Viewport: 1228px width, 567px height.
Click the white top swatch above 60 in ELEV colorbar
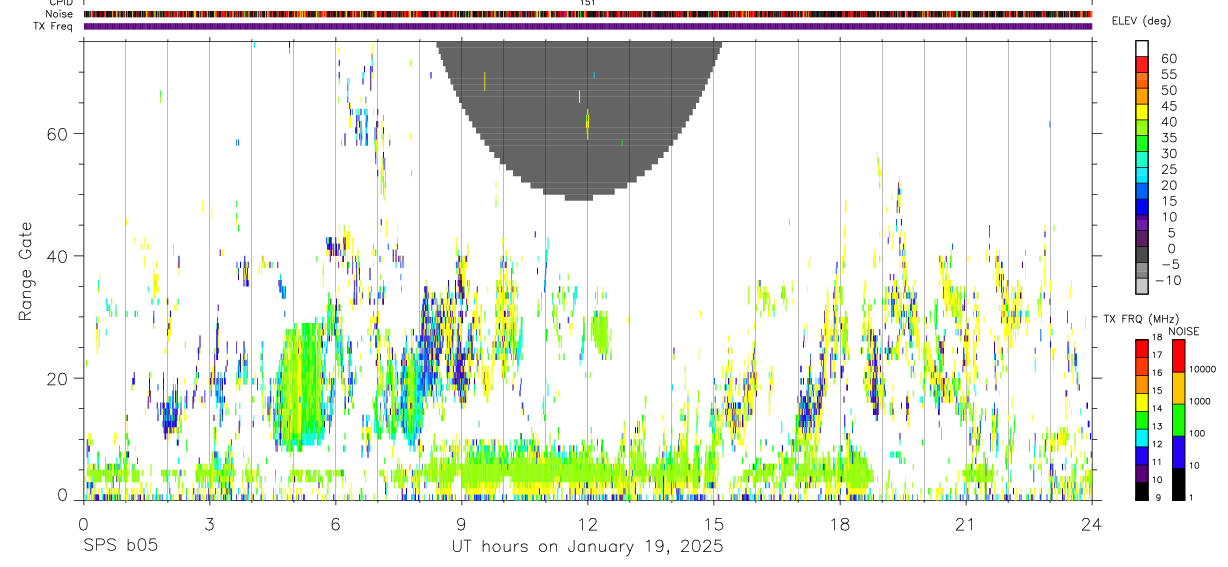pyautogui.click(x=1143, y=49)
